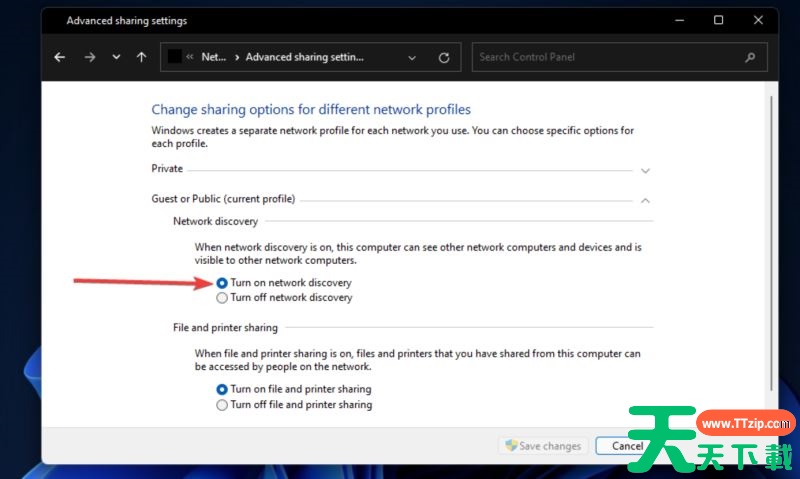Click the search magnifier icon
Image resolution: width=800 pixels, height=479 pixels.
[750, 57]
